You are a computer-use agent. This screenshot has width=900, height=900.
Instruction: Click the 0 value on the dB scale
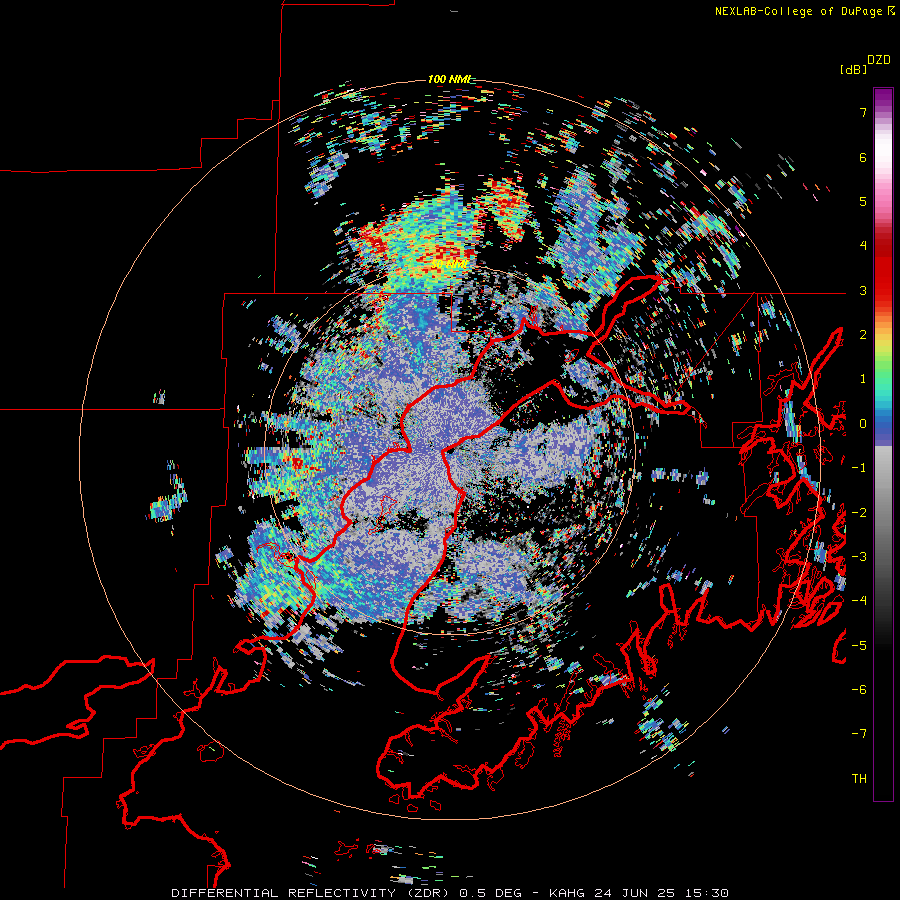[x=863, y=424]
